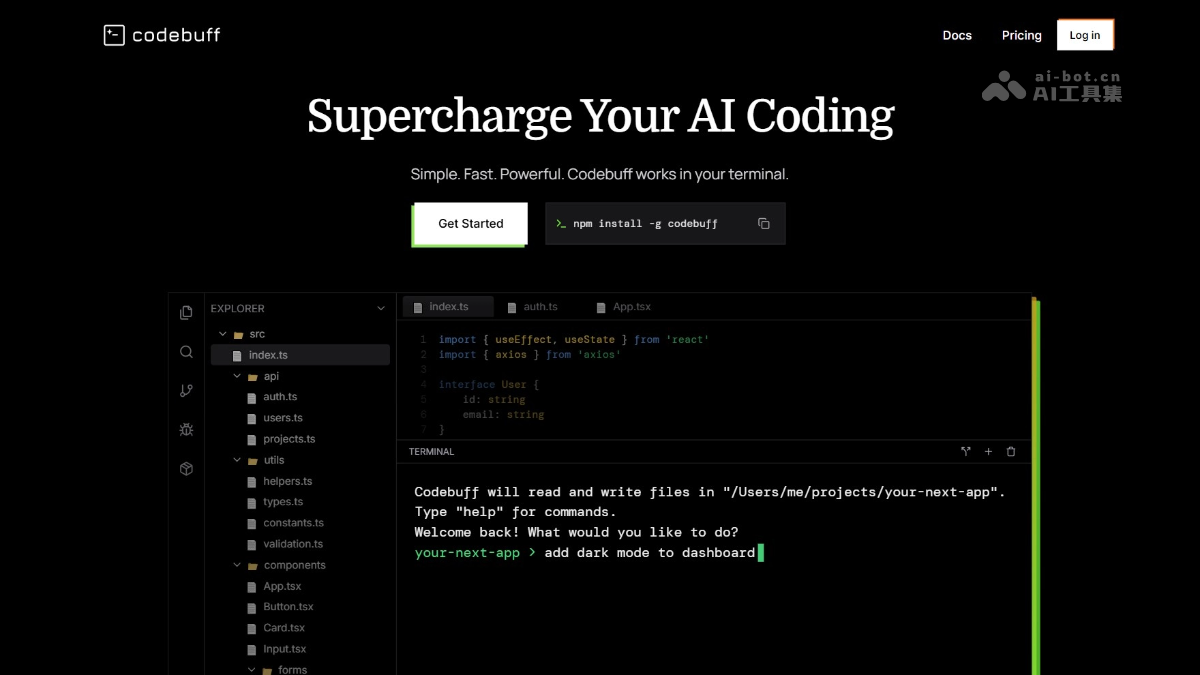
Task: Open the Pricing page
Action: click(1021, 35)
